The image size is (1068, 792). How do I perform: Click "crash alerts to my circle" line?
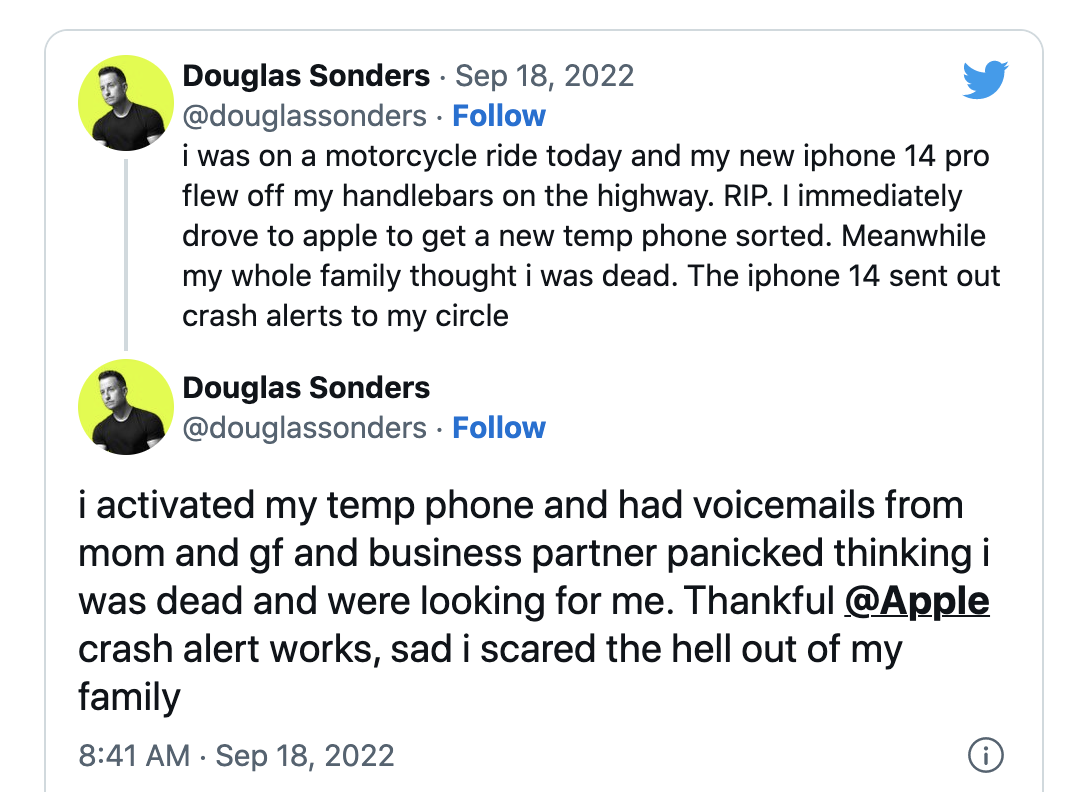pyautogui.click(x=345, y=317)
